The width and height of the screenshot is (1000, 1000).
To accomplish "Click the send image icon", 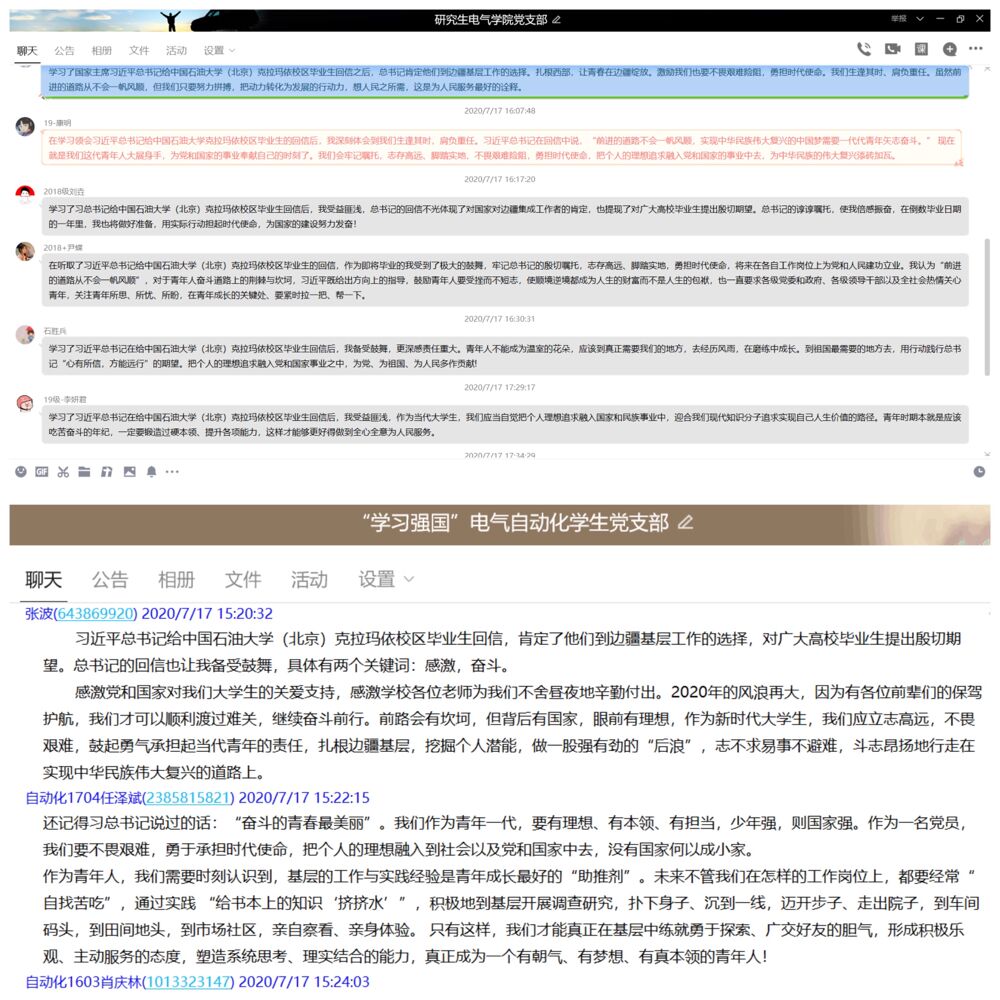I will (x=129, y=471).
